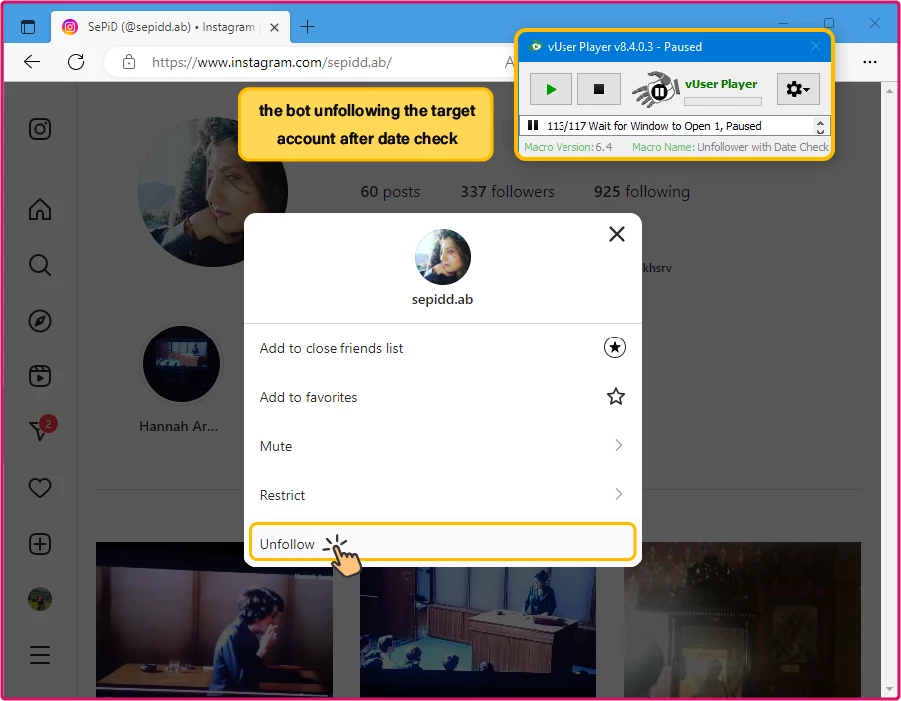Select Unfollow in the dialog
901x701 pixels.
[442, 542]
